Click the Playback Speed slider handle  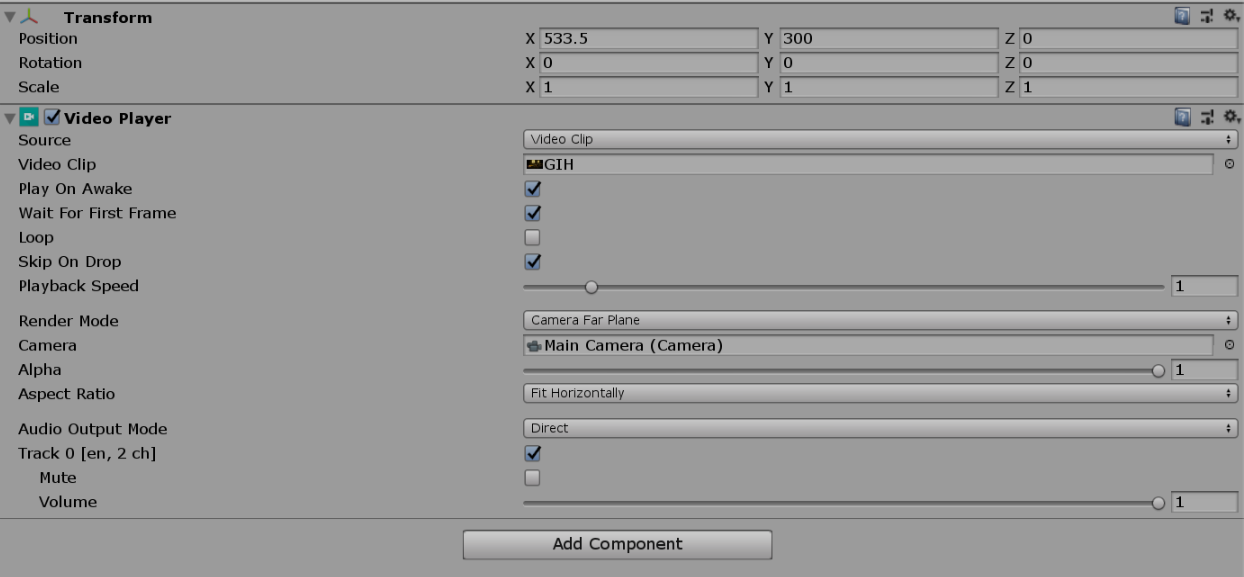click(591, 287)
